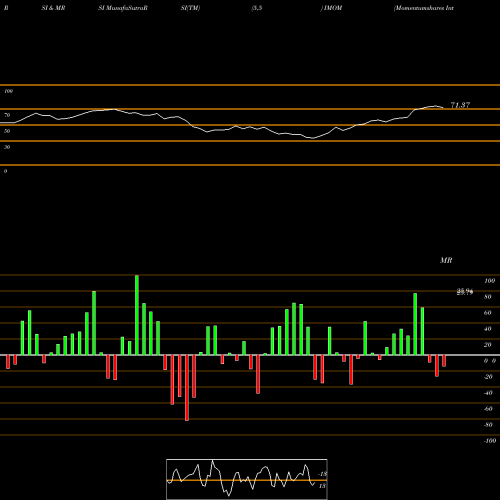This screenshot has width=500, height=500.
Task: Click the -80 label on MR axis
Action: 488,425
